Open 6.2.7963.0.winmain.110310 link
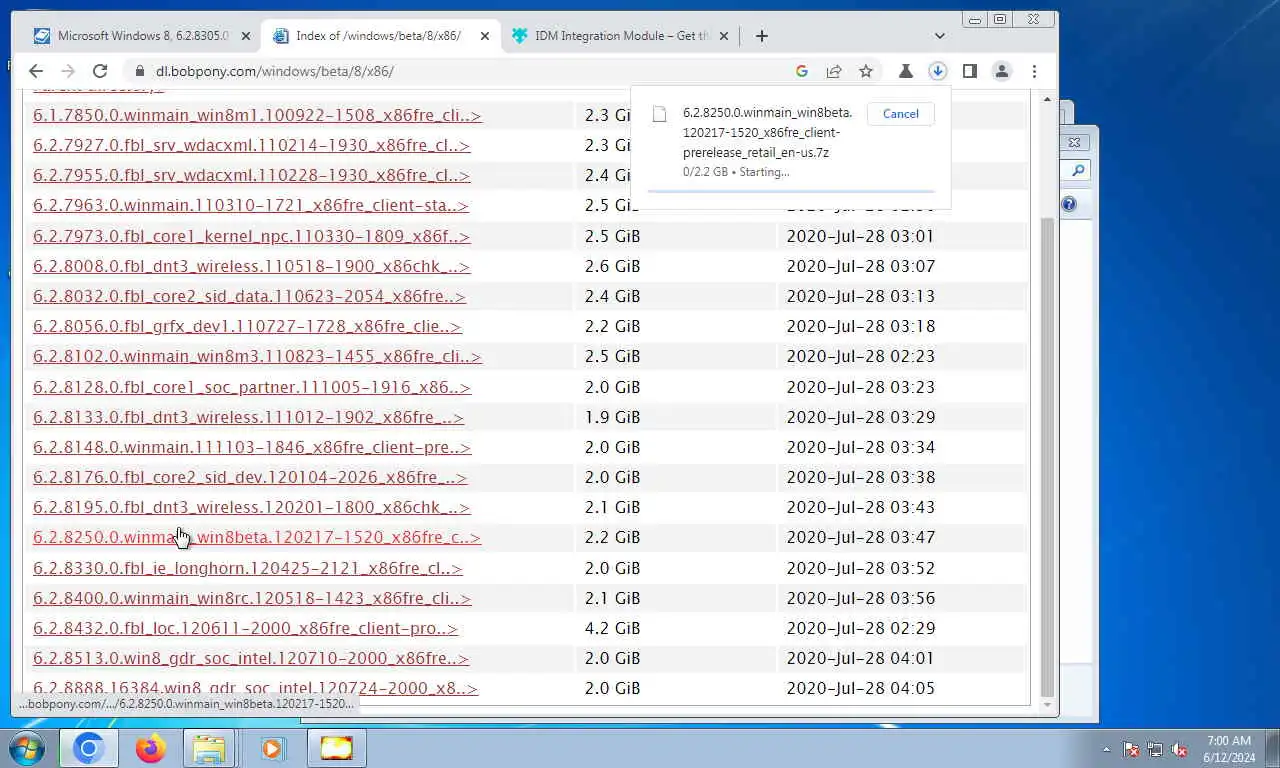 pyautogui.click(x=250, y=205)
